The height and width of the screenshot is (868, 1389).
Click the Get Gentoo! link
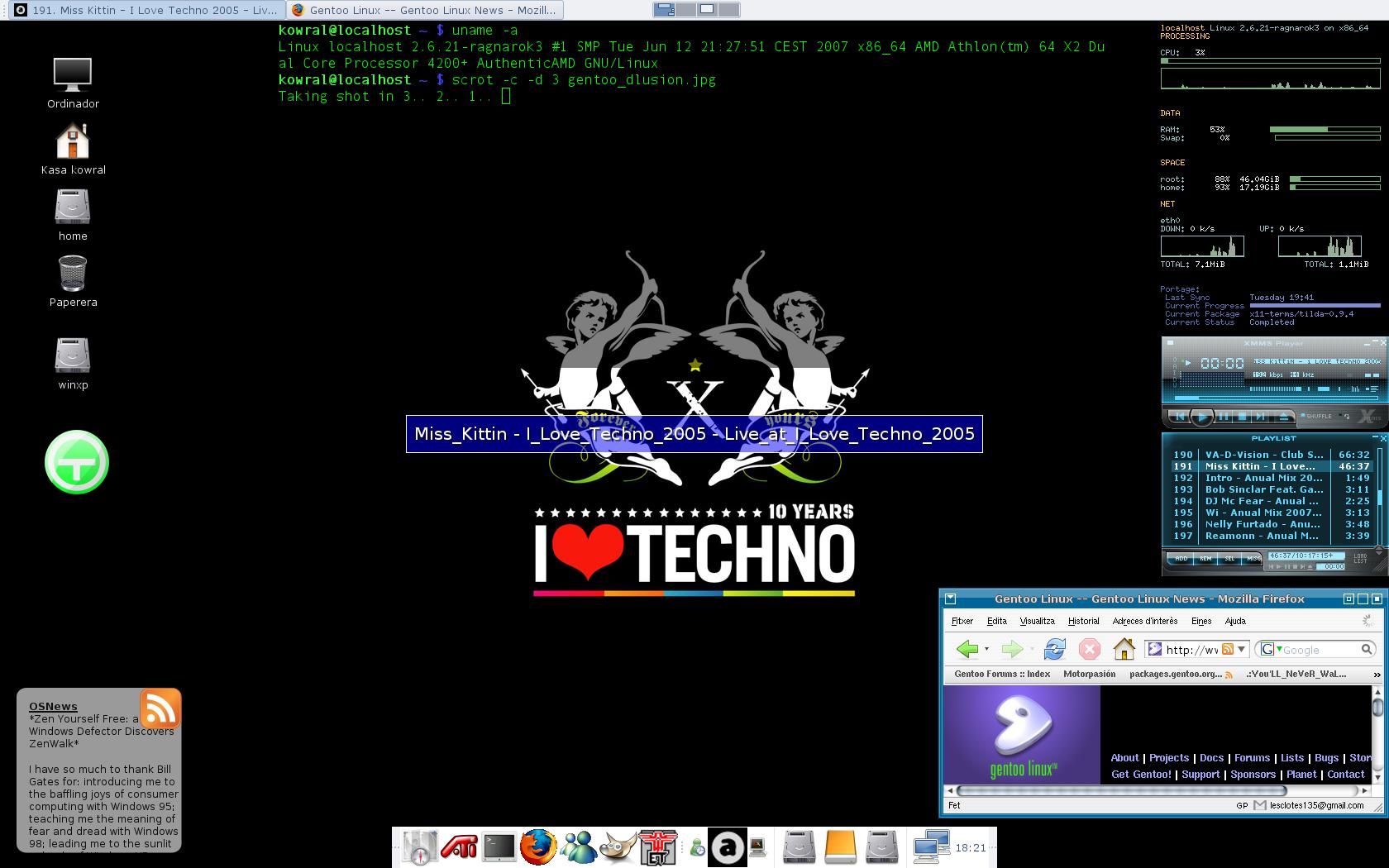[x=1141, y=774]
